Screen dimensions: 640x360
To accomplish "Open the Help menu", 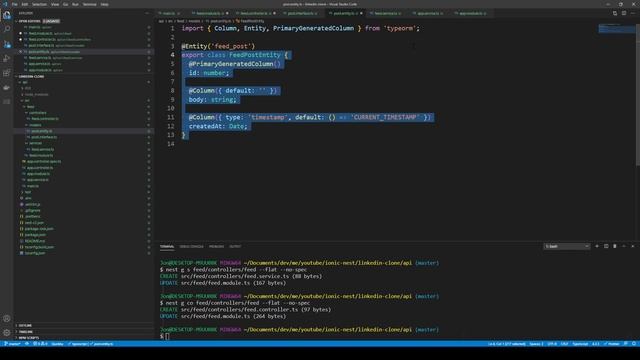I will click(104, 4).
